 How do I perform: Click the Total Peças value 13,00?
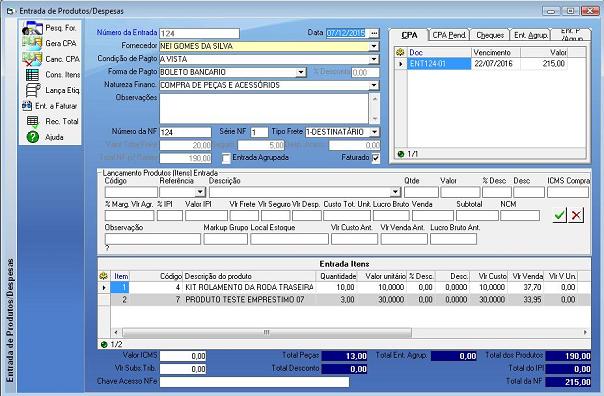344,356
